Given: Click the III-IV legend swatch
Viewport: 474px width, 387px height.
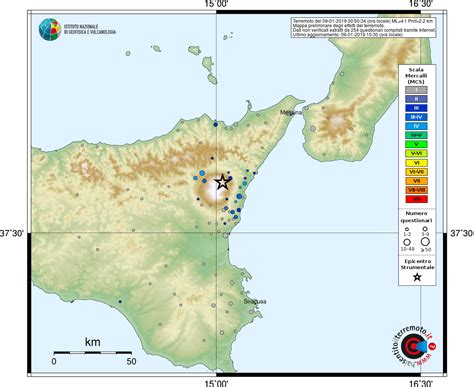Looking at the screenshot, I should pos(416,117).
